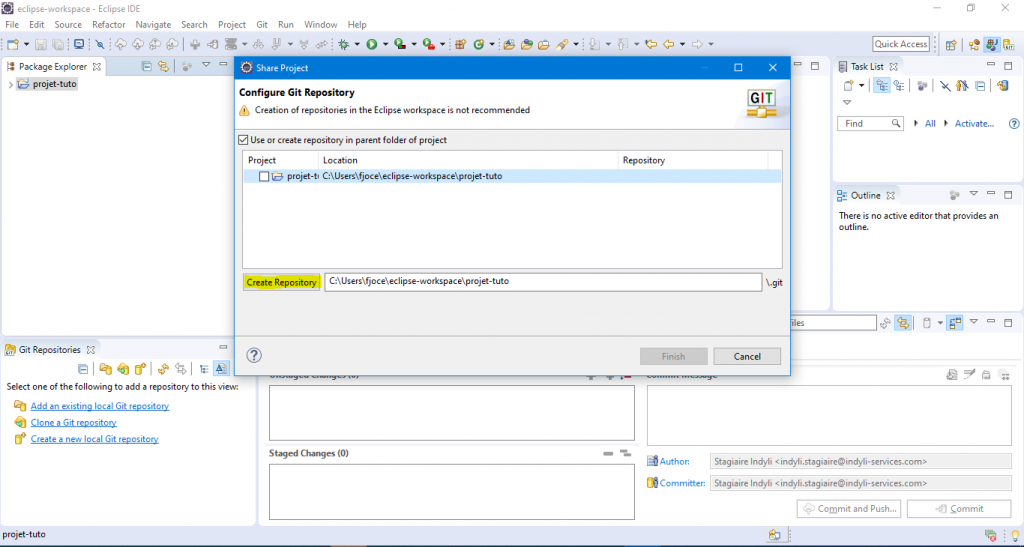
Task: Click the Find field in Task List
Action: pyautogui.click(x=870, y=123)
